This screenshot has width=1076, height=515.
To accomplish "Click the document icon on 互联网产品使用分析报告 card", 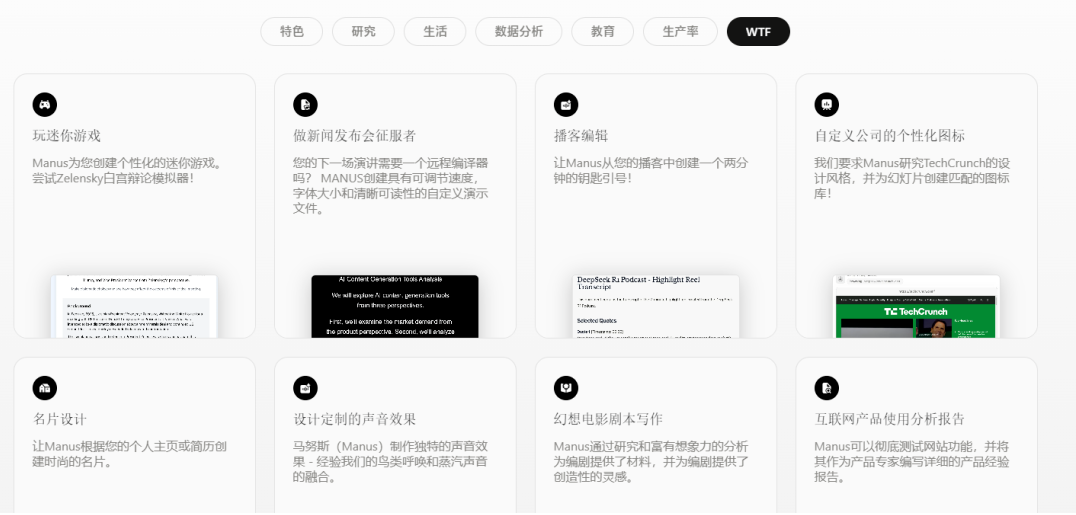I will pyautogui.click(x=827, y=388).
